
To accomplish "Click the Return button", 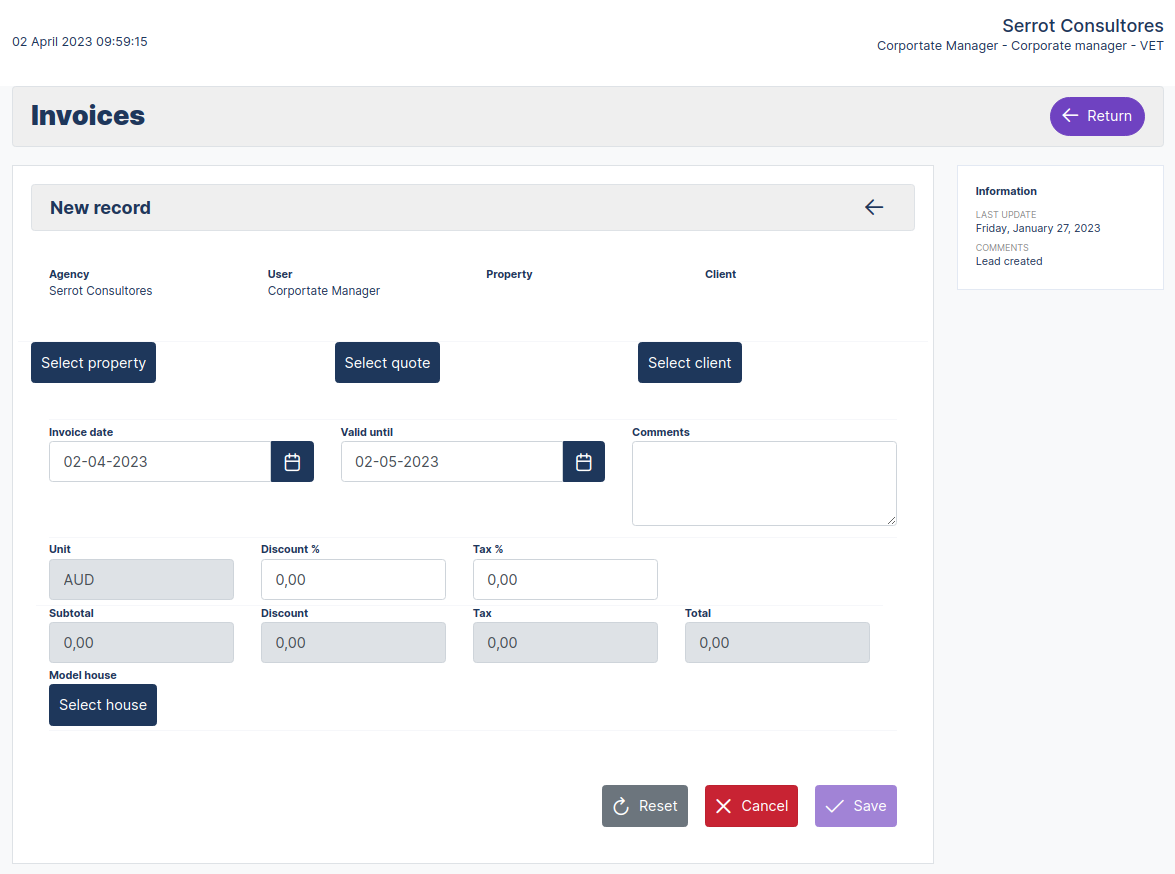I will [x=1097, y=116].
